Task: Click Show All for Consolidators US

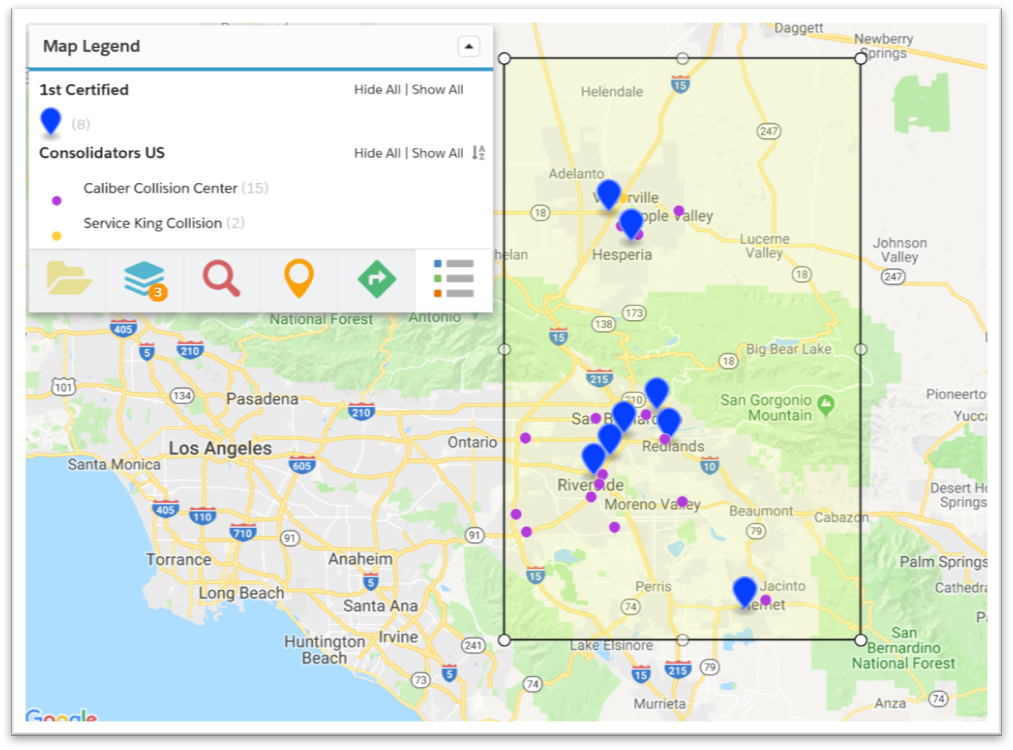Action: click(x=437, y=152)
